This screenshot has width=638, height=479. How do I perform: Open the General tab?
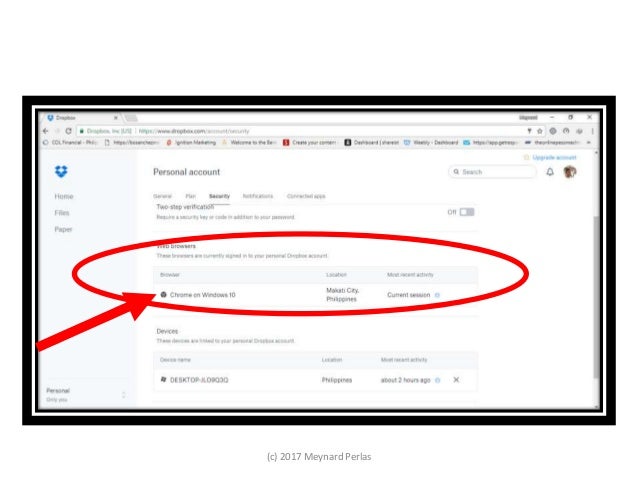(x=162, y=196)
